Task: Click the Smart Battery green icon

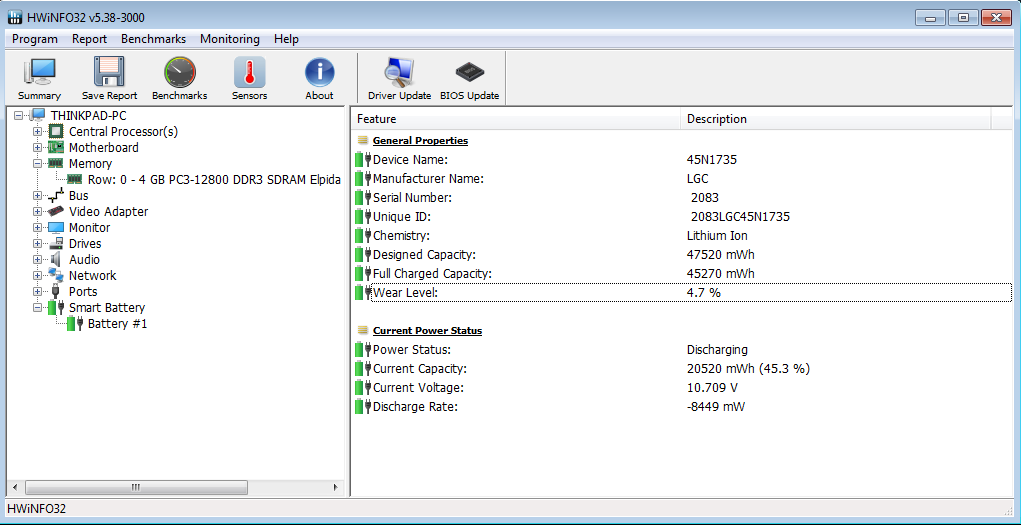Action: pyautogui.click(x=57, y=307)
